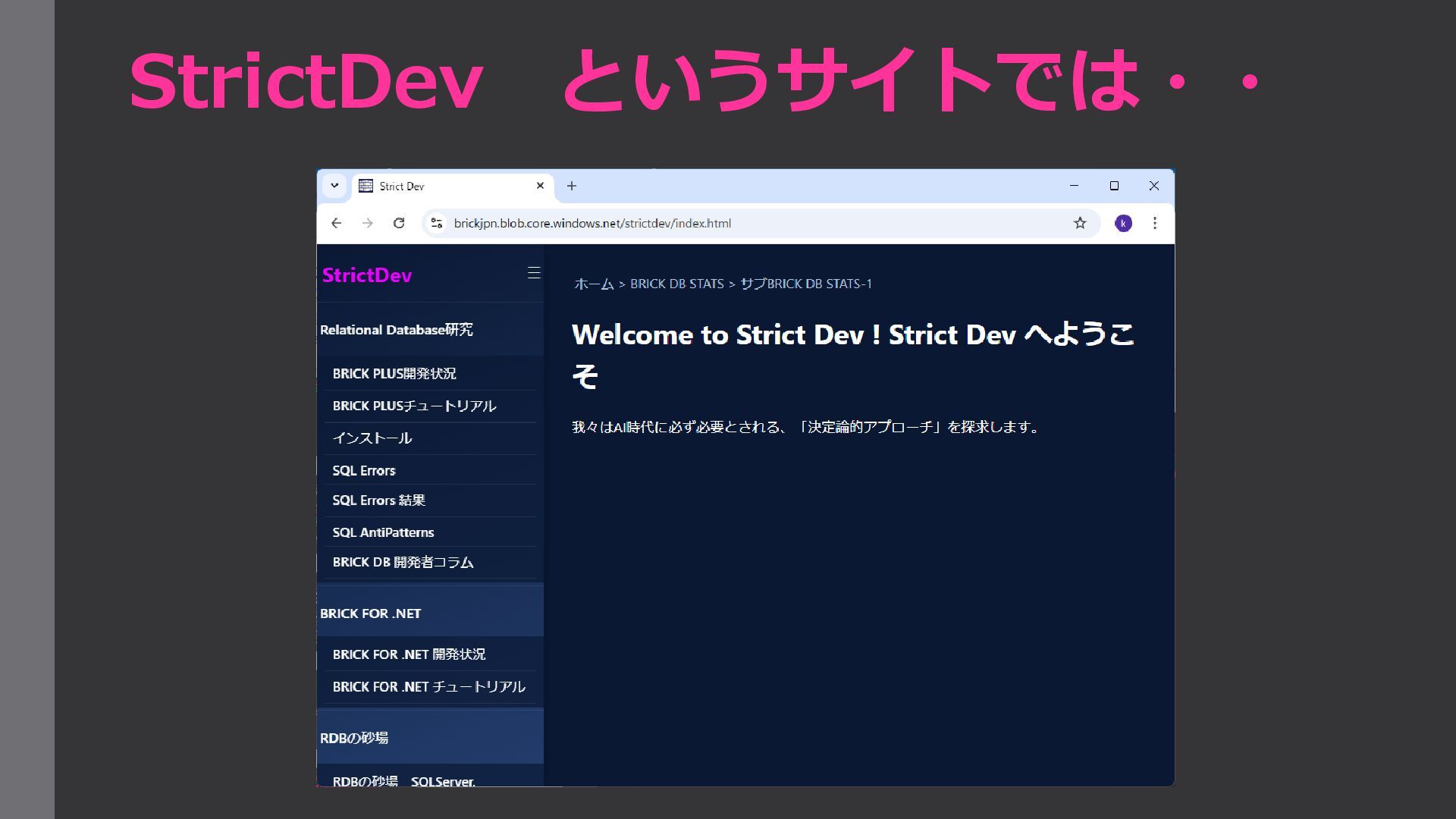The width and height of the screenshot is (1456, 819).
Task: Open the tab search dropdown arrow
Action: [334, 186]
